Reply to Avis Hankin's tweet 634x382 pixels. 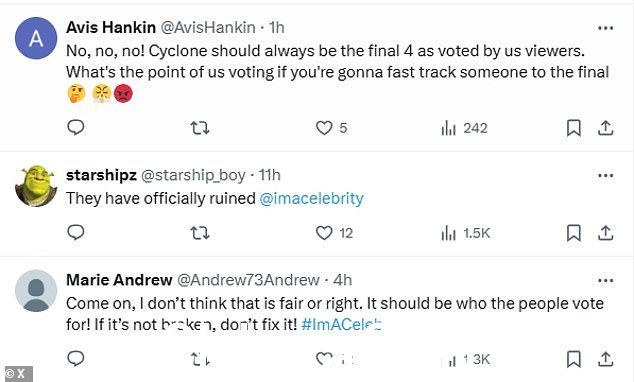click(x=75, y=128)
